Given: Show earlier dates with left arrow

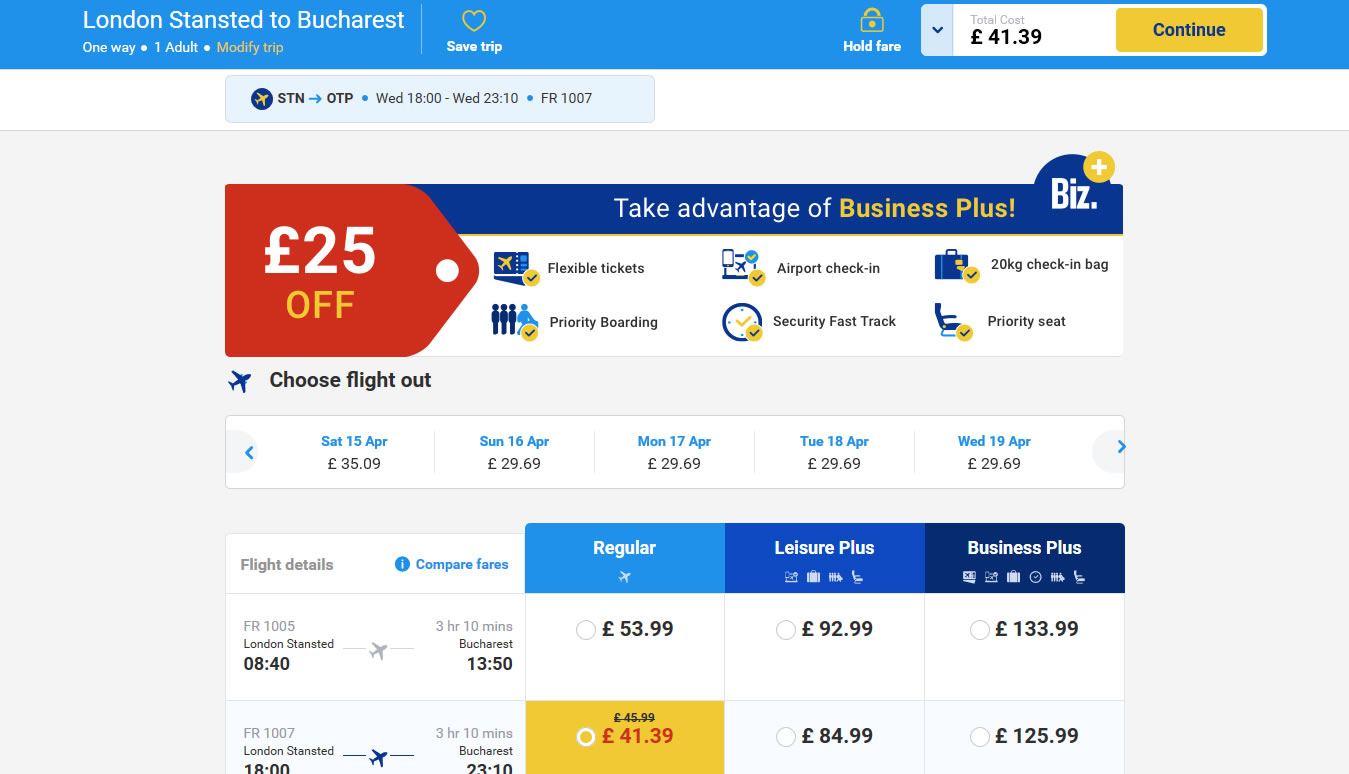Looking at the screenshot, I should coord(249,452).
